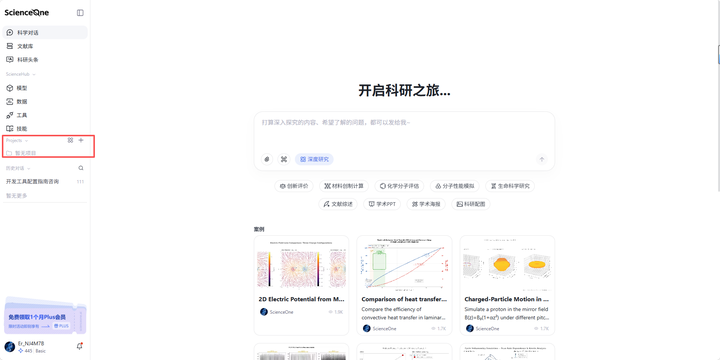Open the user avatar profile
The image size is (720, 360).
9,347
